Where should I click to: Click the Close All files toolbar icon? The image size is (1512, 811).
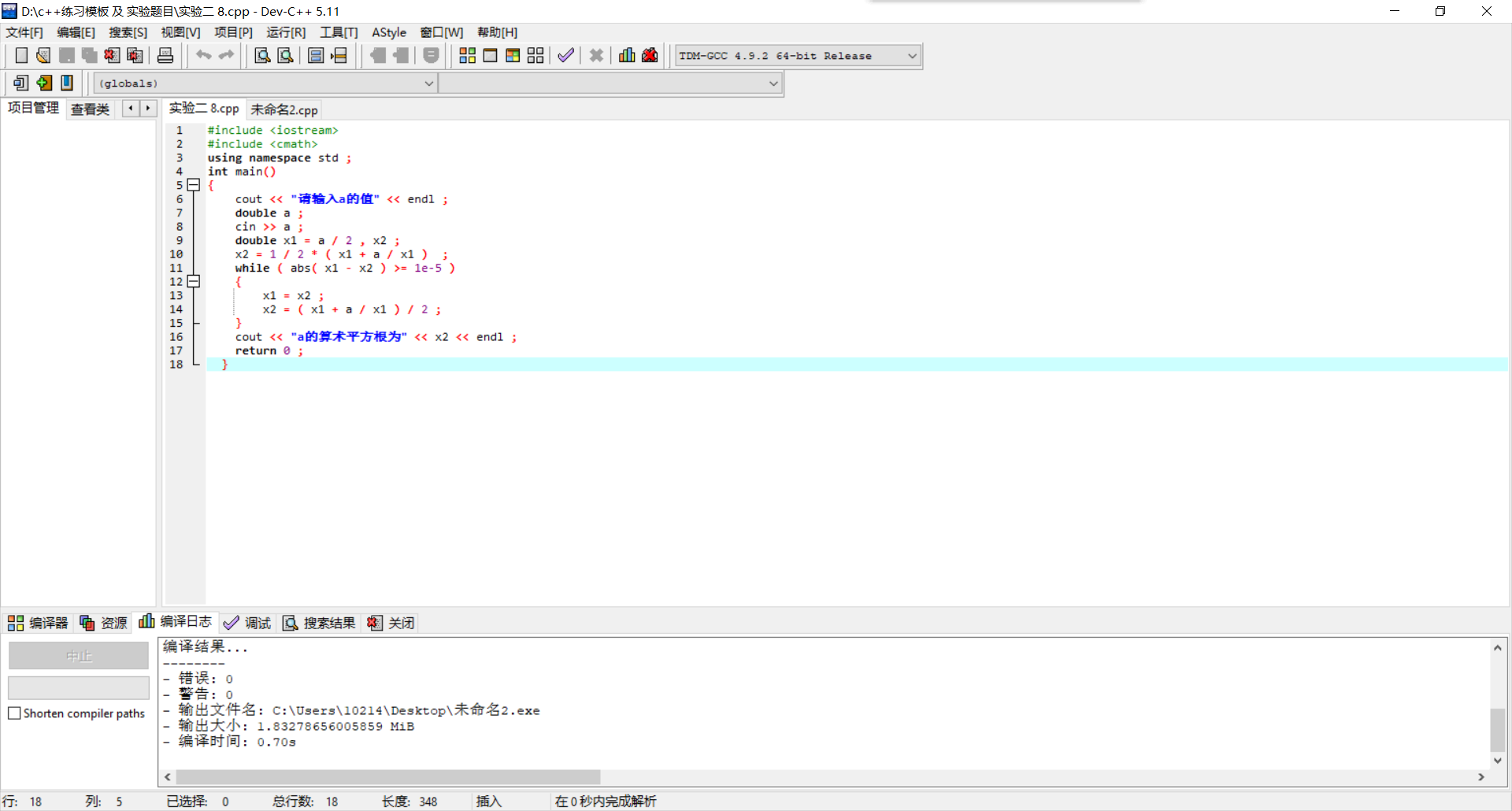135,55
